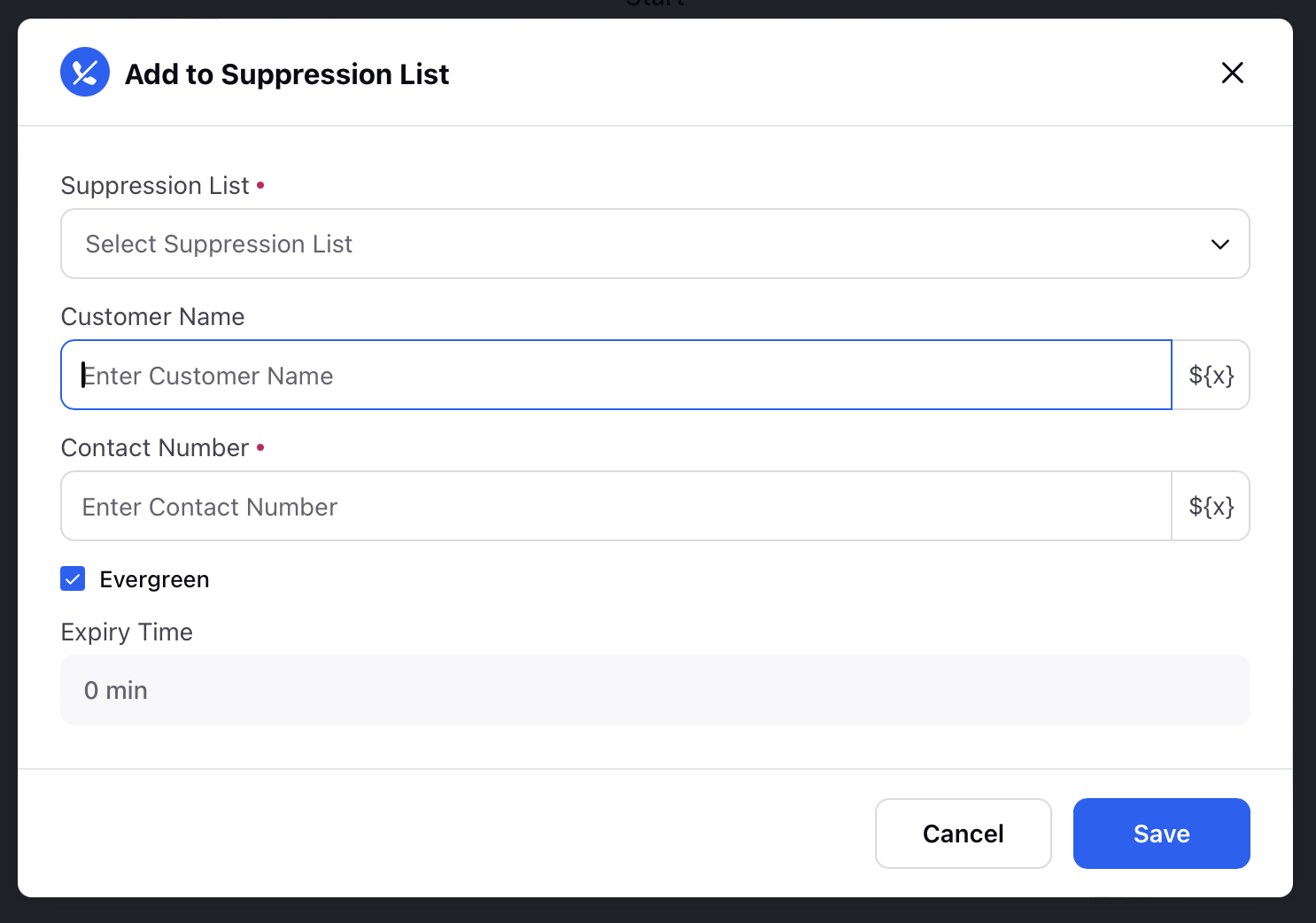The image size is (1316, 923).
Task: Insert variable ${x} for Customer Name
Action: point(1211,375)
